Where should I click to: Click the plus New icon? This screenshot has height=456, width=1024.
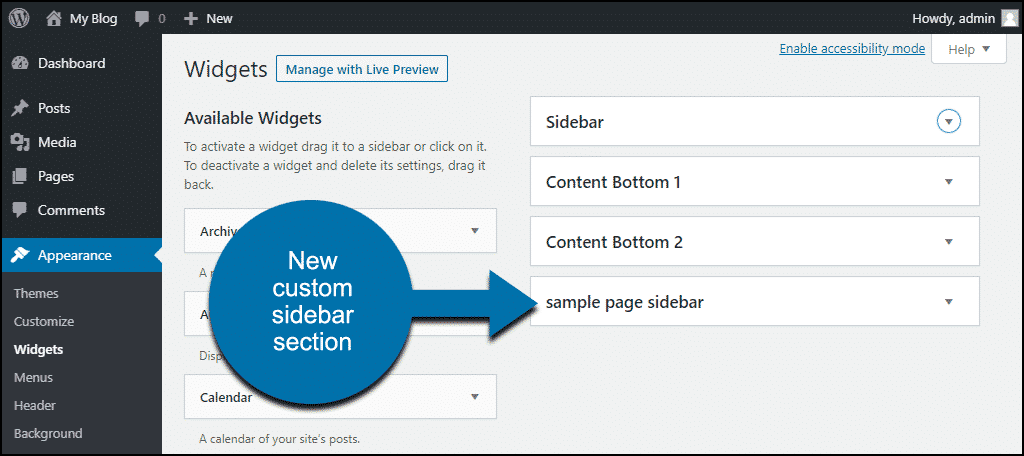pyautogui.click(x=191, y=19)
